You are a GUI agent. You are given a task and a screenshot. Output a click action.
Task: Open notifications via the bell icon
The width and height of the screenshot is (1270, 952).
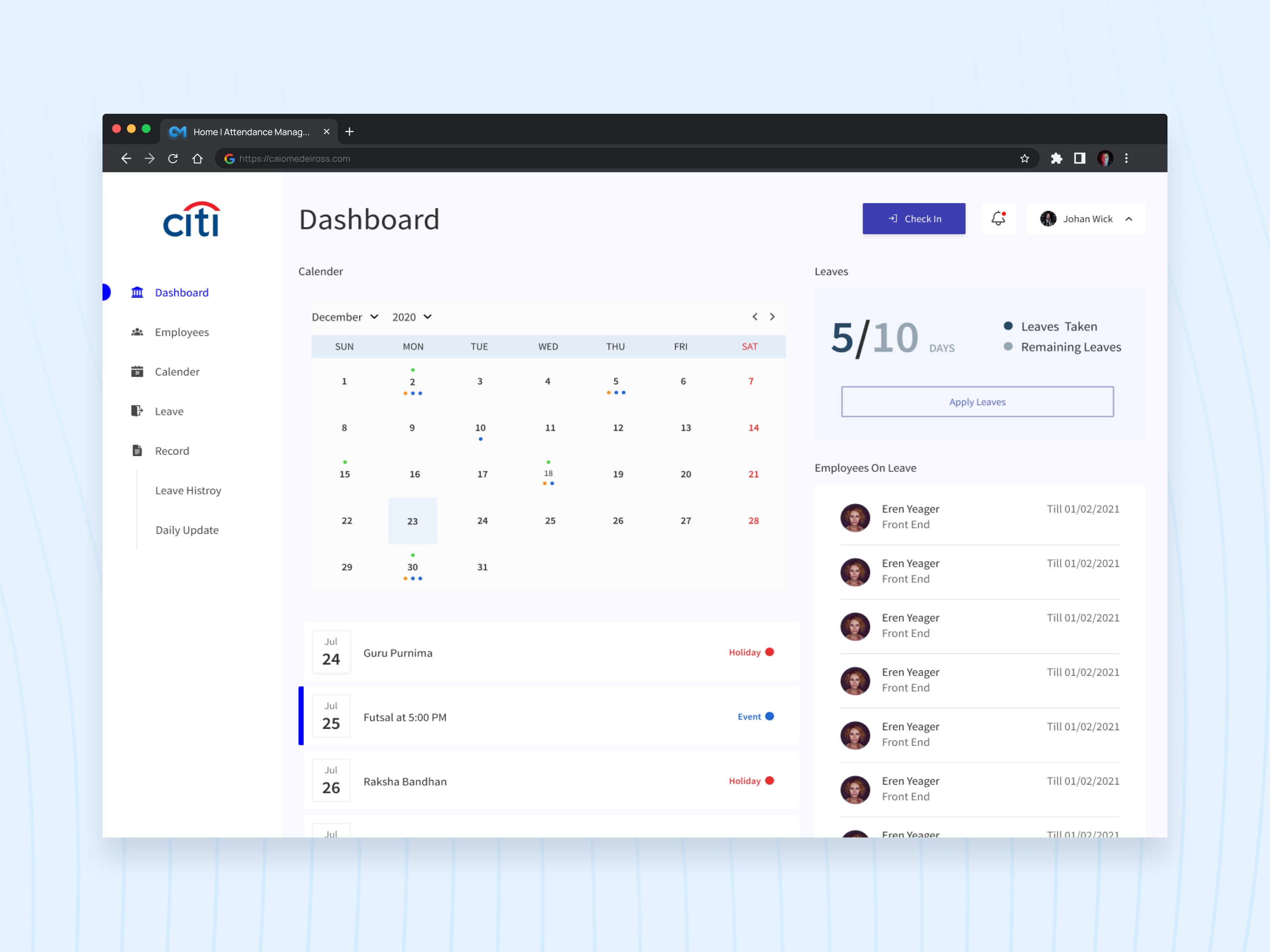(998, 218)
